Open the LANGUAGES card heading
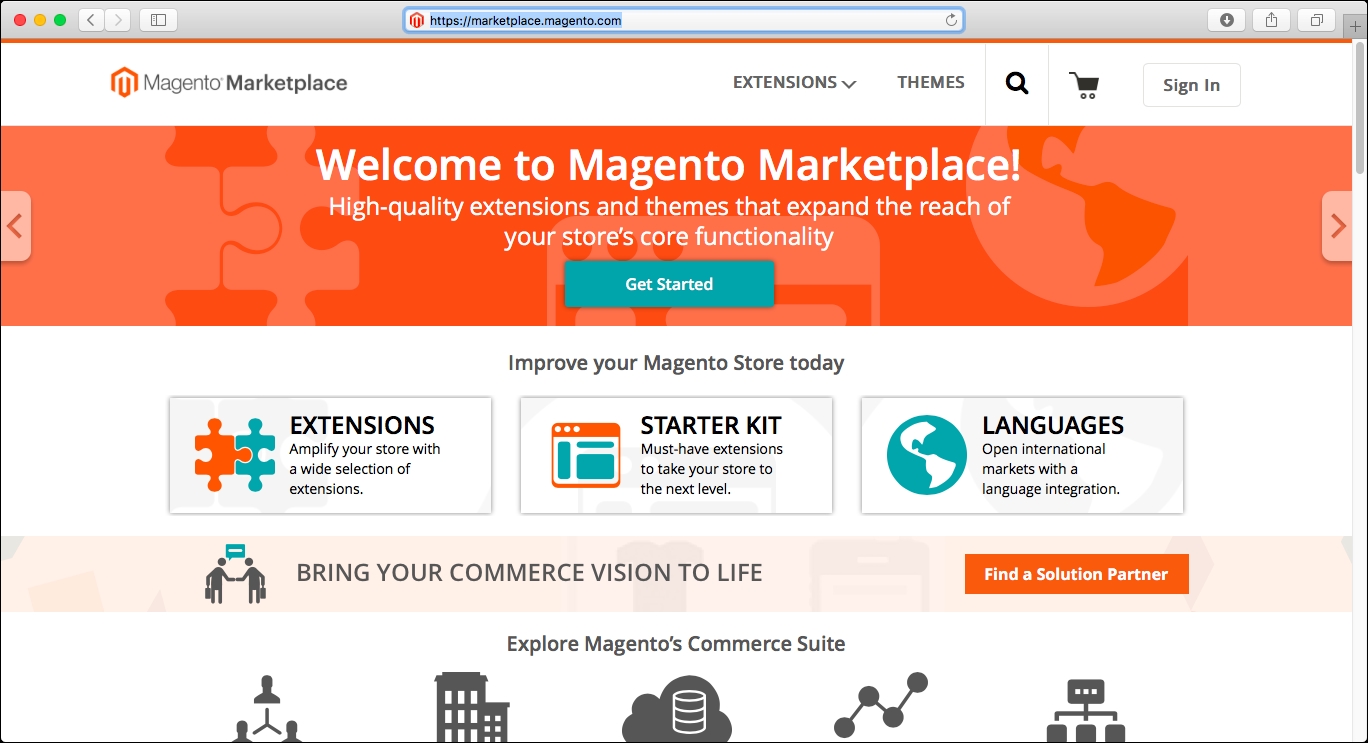Viewport: 1368px width, 743px height. (x=1053, y=425)
